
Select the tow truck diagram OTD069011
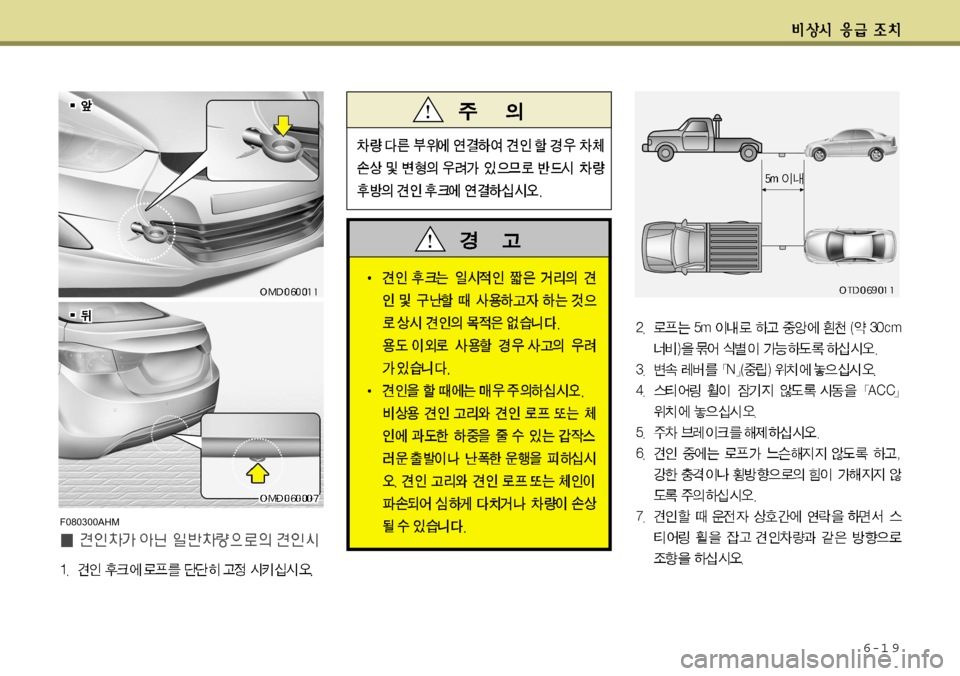767,195
